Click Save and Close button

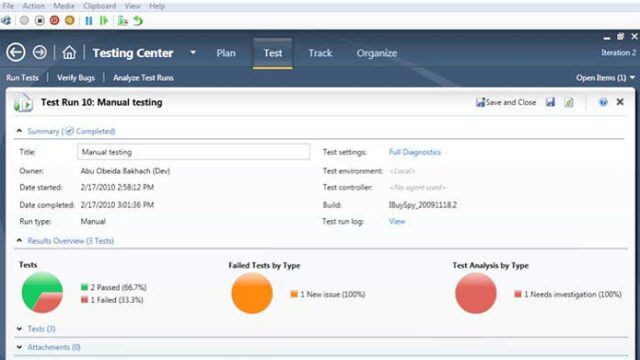tap(506, 102)
